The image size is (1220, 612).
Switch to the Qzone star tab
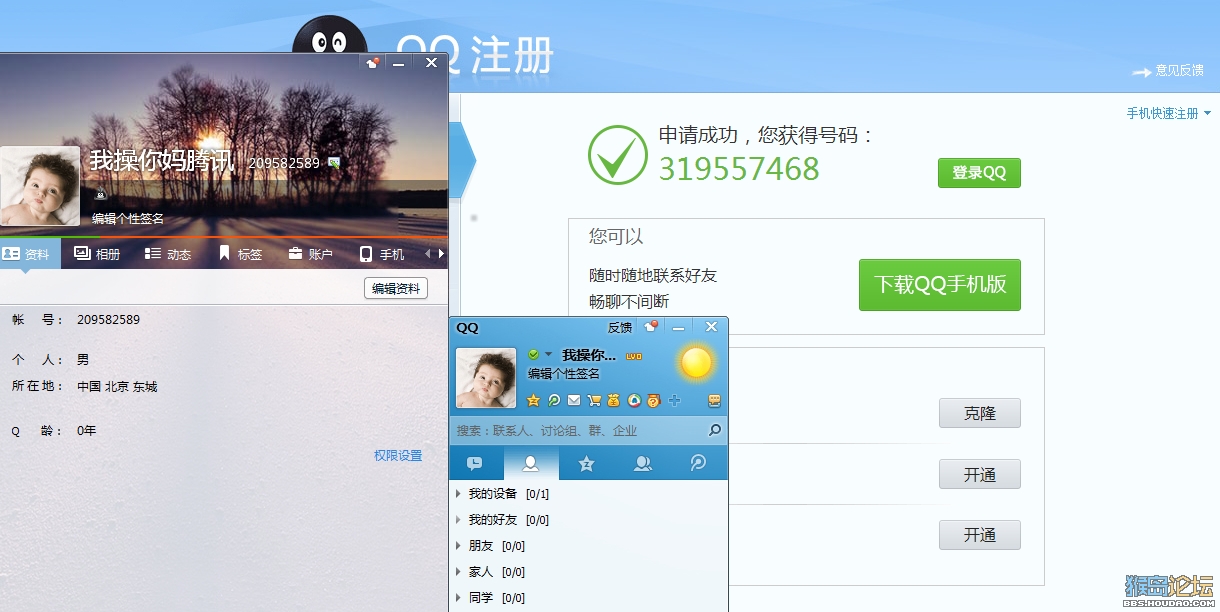click(587, 463)
